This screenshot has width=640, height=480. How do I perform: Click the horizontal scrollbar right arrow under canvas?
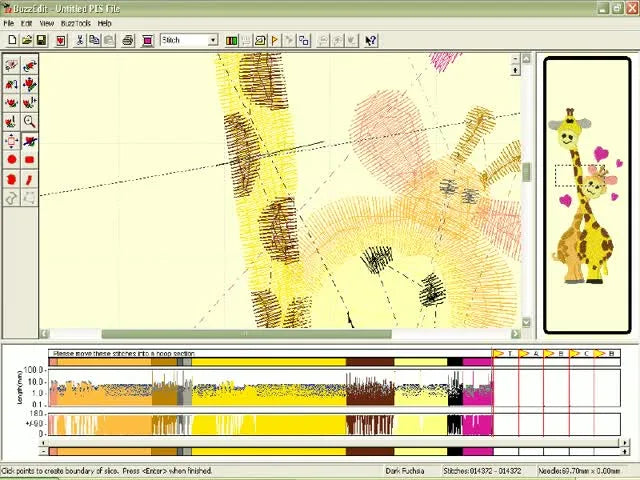coord(516,334)
